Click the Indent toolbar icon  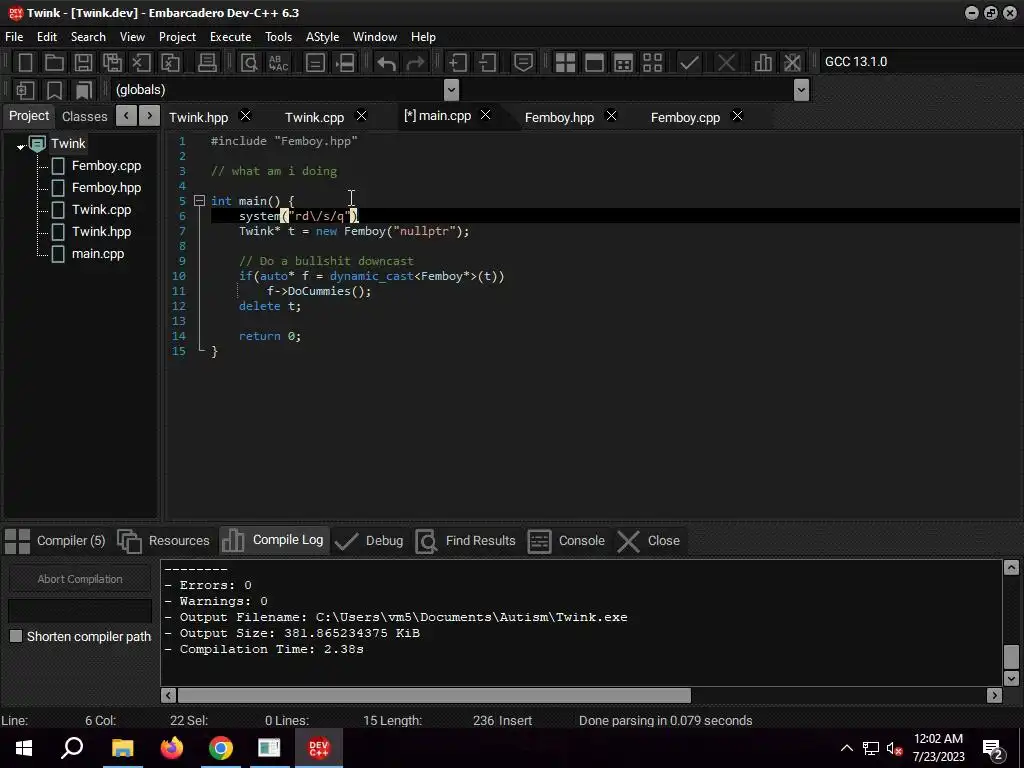coord(458,63)
